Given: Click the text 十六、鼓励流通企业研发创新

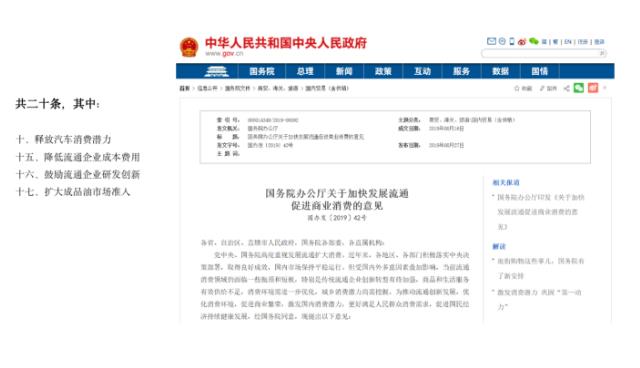Looking at the screenshot, I should point(78,174).
